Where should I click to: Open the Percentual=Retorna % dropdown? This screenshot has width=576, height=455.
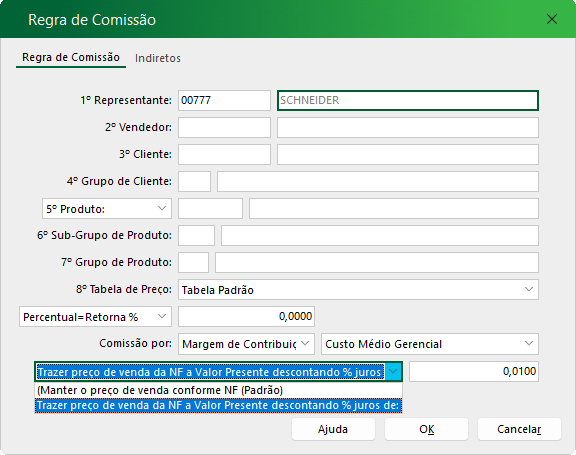(x=95, y=317)
